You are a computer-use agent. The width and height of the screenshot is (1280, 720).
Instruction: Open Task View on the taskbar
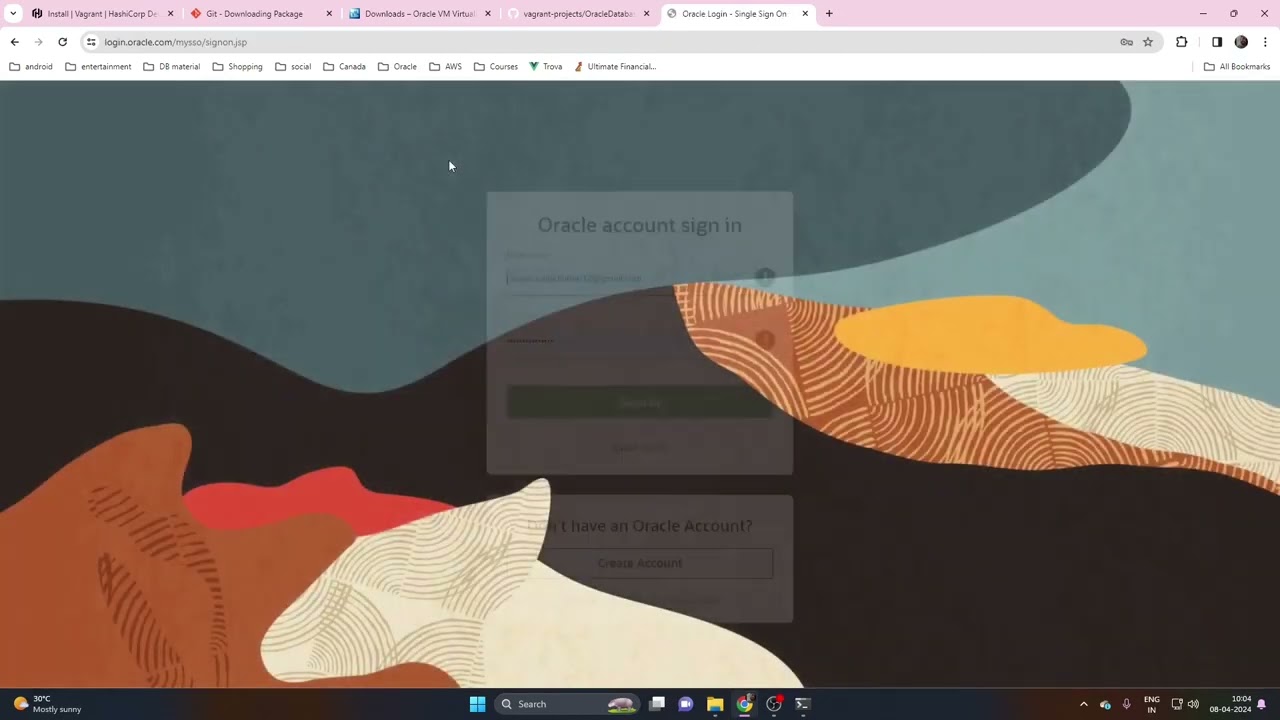click(x=657, y=704)
